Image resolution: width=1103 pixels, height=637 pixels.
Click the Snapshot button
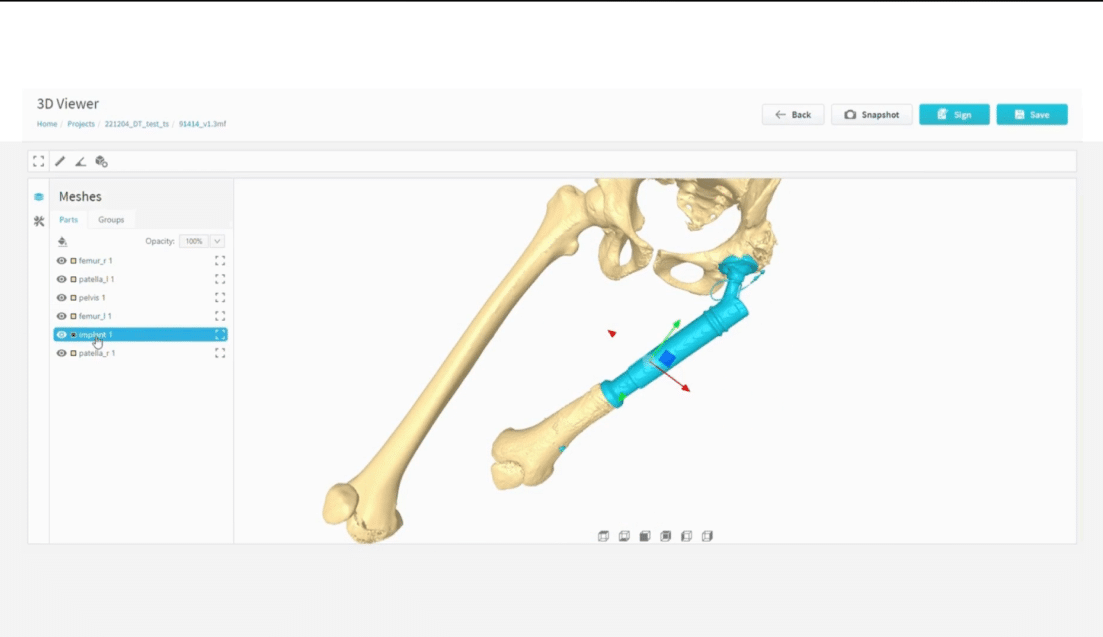[872, 115]
